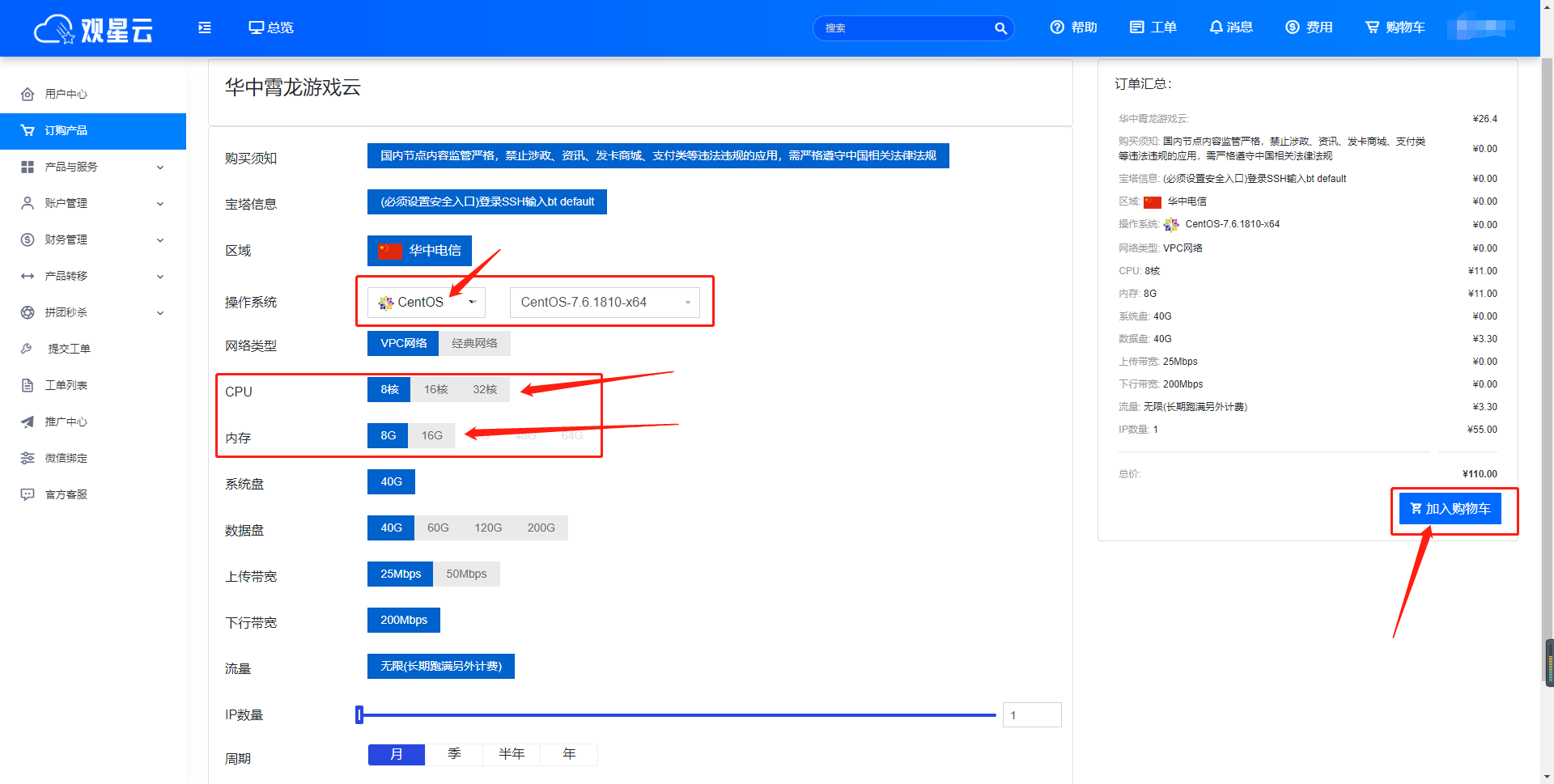Screen dimensions: 1554x784
Task: Click the search magnifier icon
Action: (x=1000, y=28)
